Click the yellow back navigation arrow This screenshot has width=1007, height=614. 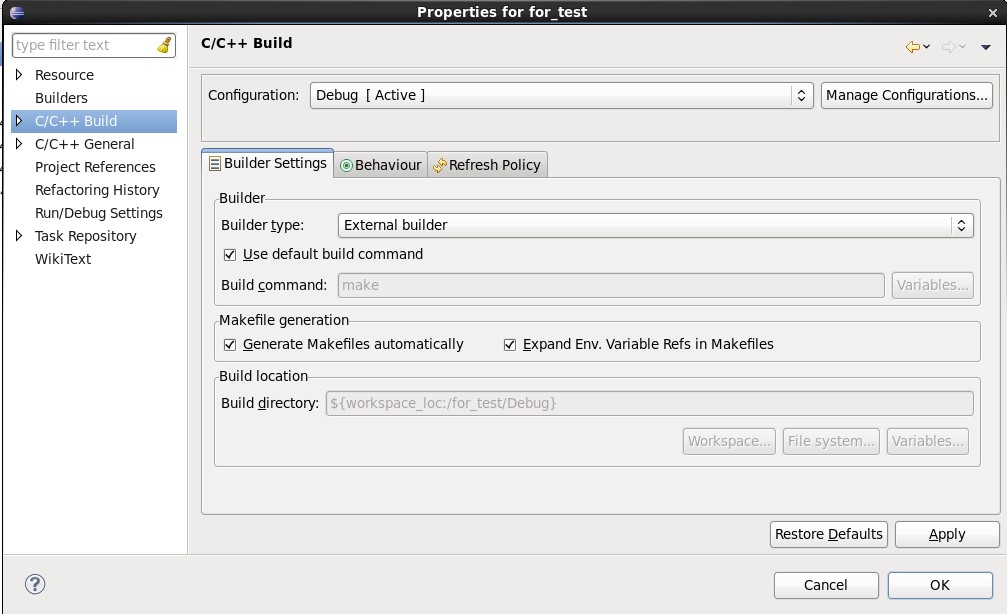coord(912,47)
